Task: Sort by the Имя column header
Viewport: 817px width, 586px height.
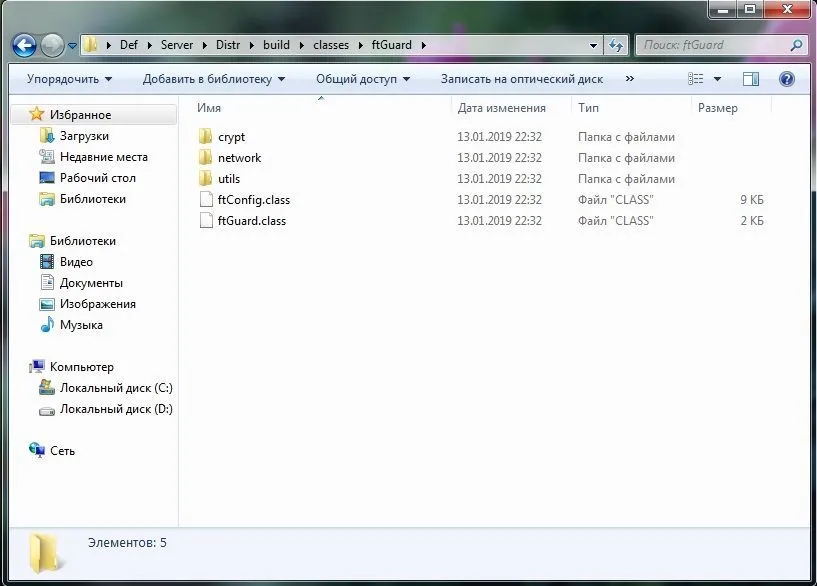Action: point(209,108)
